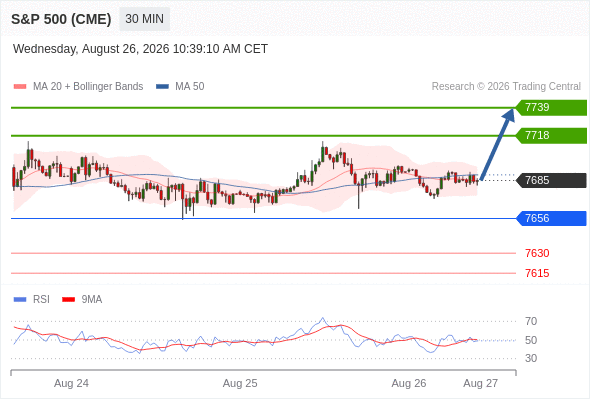Select the 7718 green resistance label
The image size is (590, 400).
coord(551,135)
